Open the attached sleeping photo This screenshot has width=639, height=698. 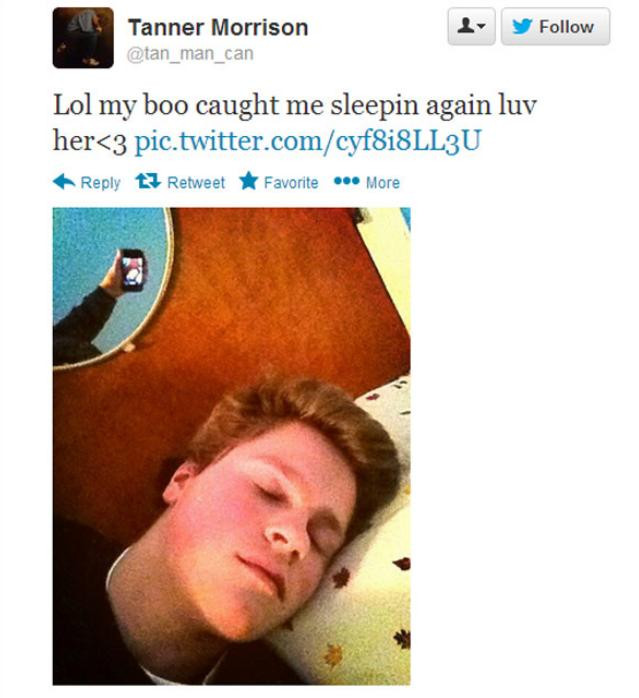coord(232,446)
